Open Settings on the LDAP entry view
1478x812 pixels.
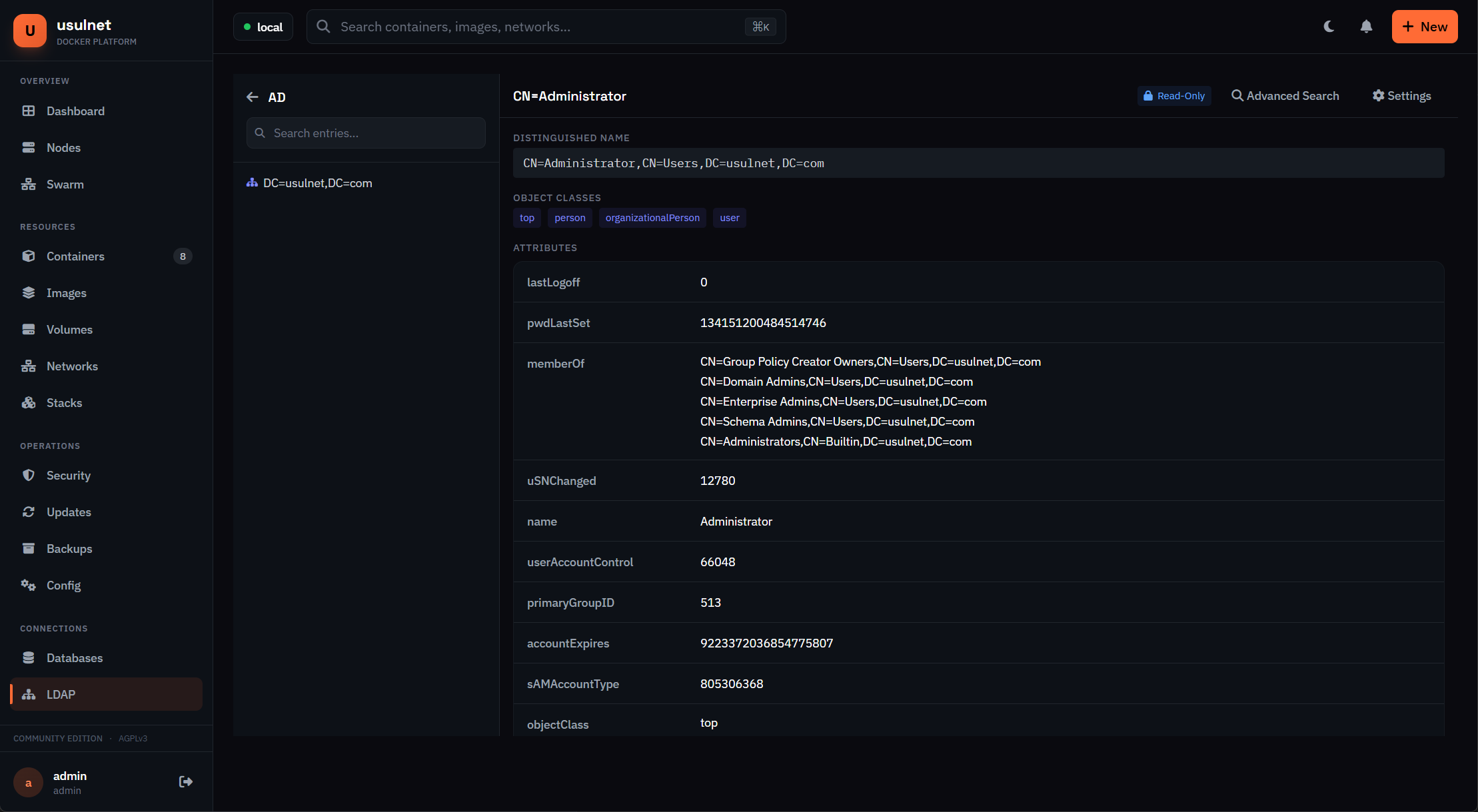pos(1401,96)
